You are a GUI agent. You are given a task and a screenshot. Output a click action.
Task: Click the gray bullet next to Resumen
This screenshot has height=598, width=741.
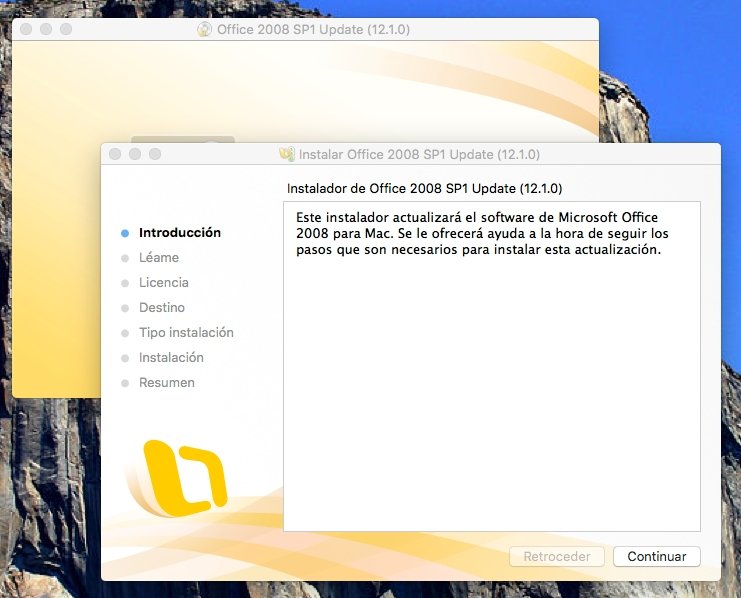125,383
